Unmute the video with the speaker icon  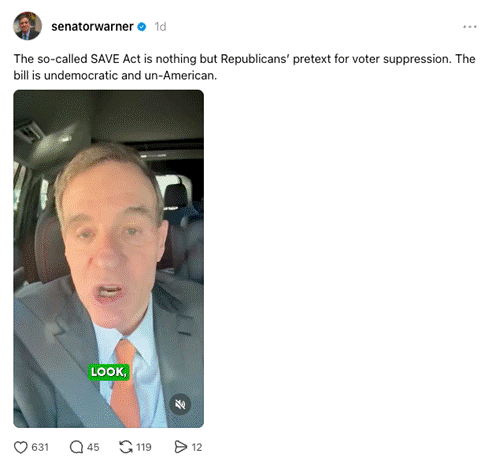(180, 404)
